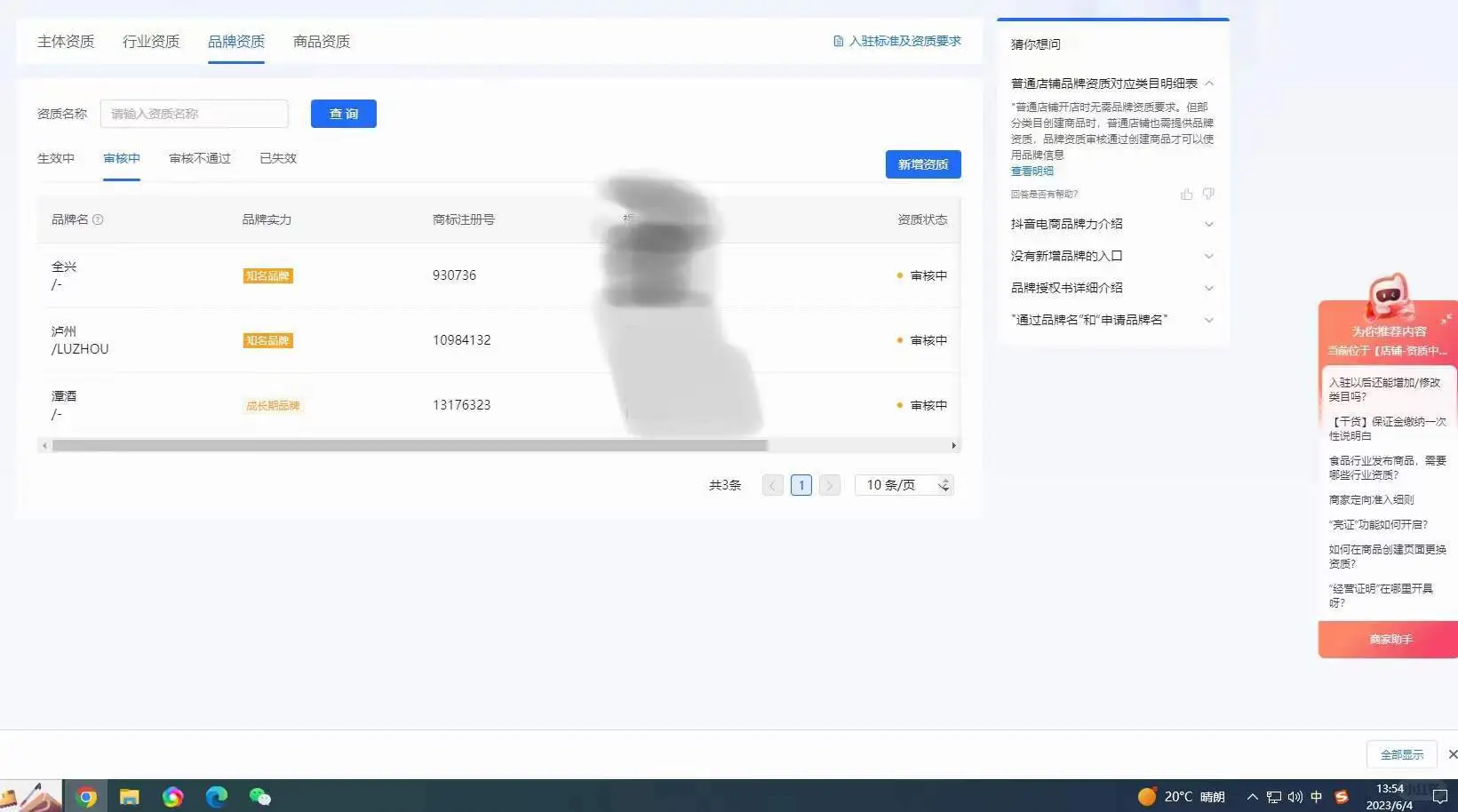Click the 资质名称 search input field
This screenshot has width=1458, height=812.
194,113
